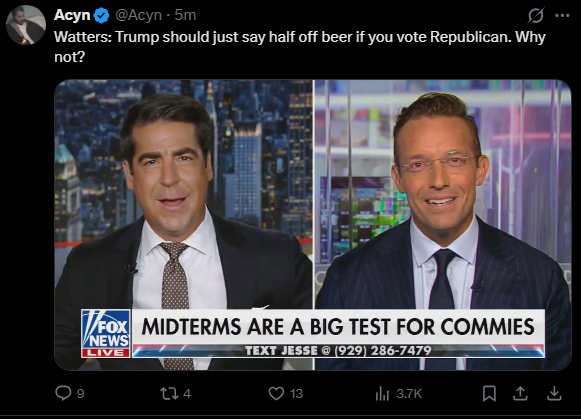Open Acyn's profile picture avatar
Viewport: 581px width, 419px height.
coord(26,25)
